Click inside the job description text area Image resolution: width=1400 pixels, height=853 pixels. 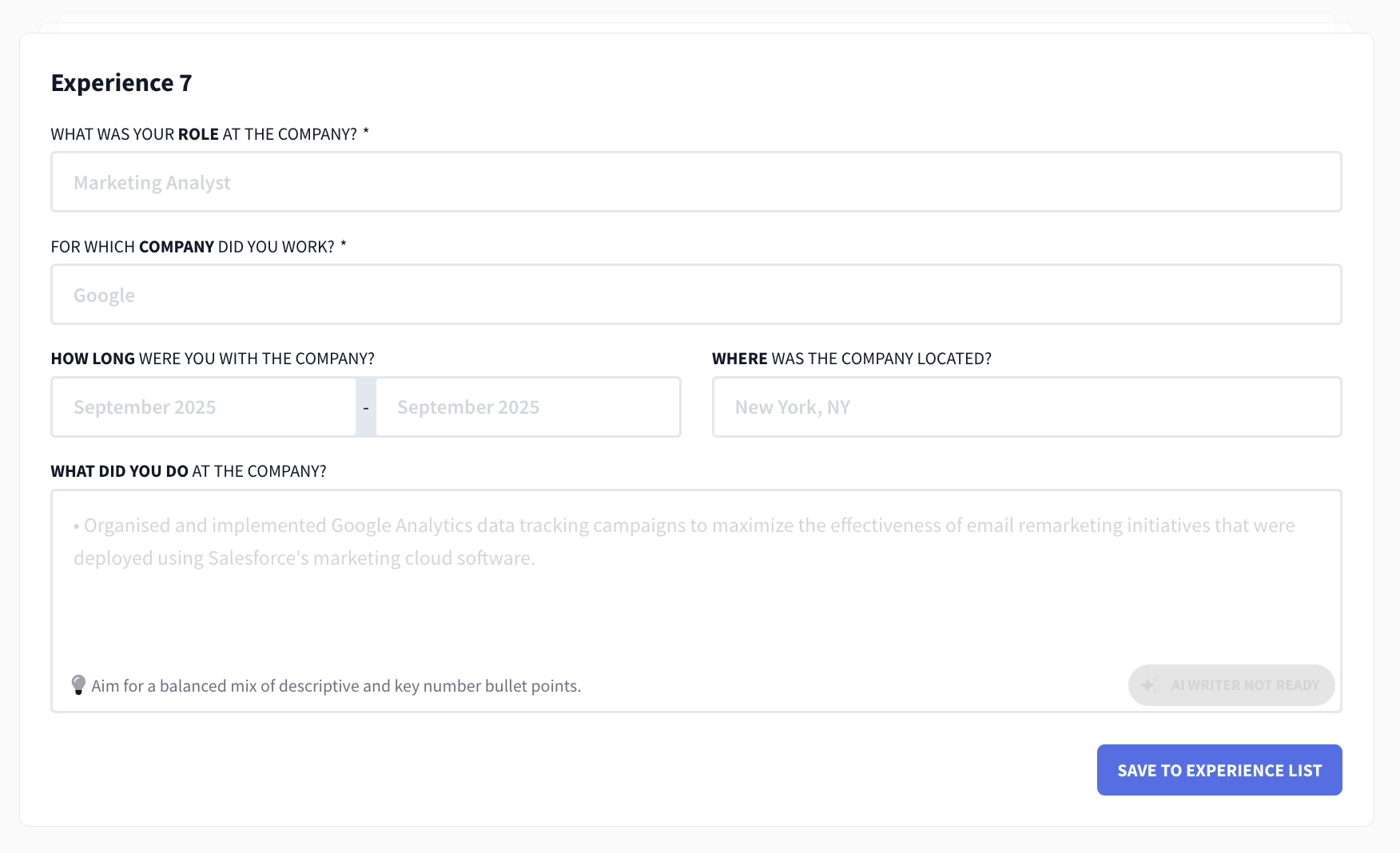696,575
